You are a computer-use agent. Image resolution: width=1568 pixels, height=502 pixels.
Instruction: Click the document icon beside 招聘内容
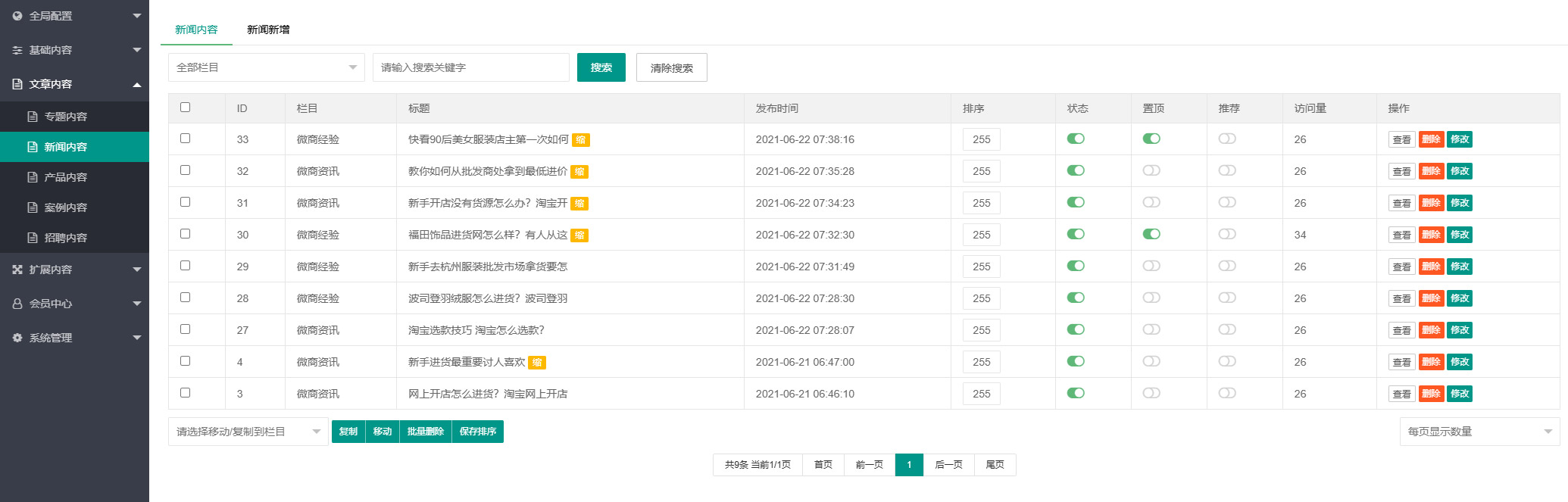(33, 238)
